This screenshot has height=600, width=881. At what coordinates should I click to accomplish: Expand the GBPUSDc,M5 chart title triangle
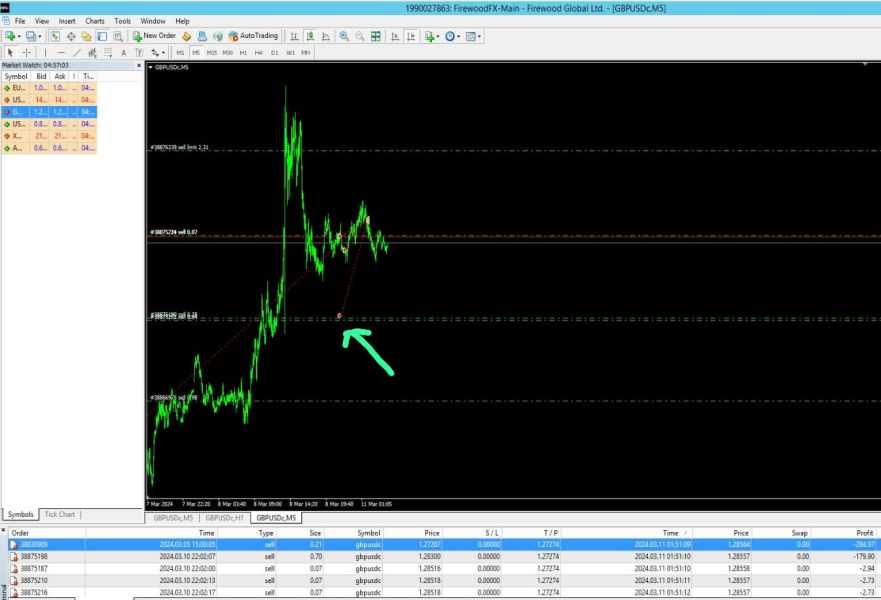(x=151, y=67)
